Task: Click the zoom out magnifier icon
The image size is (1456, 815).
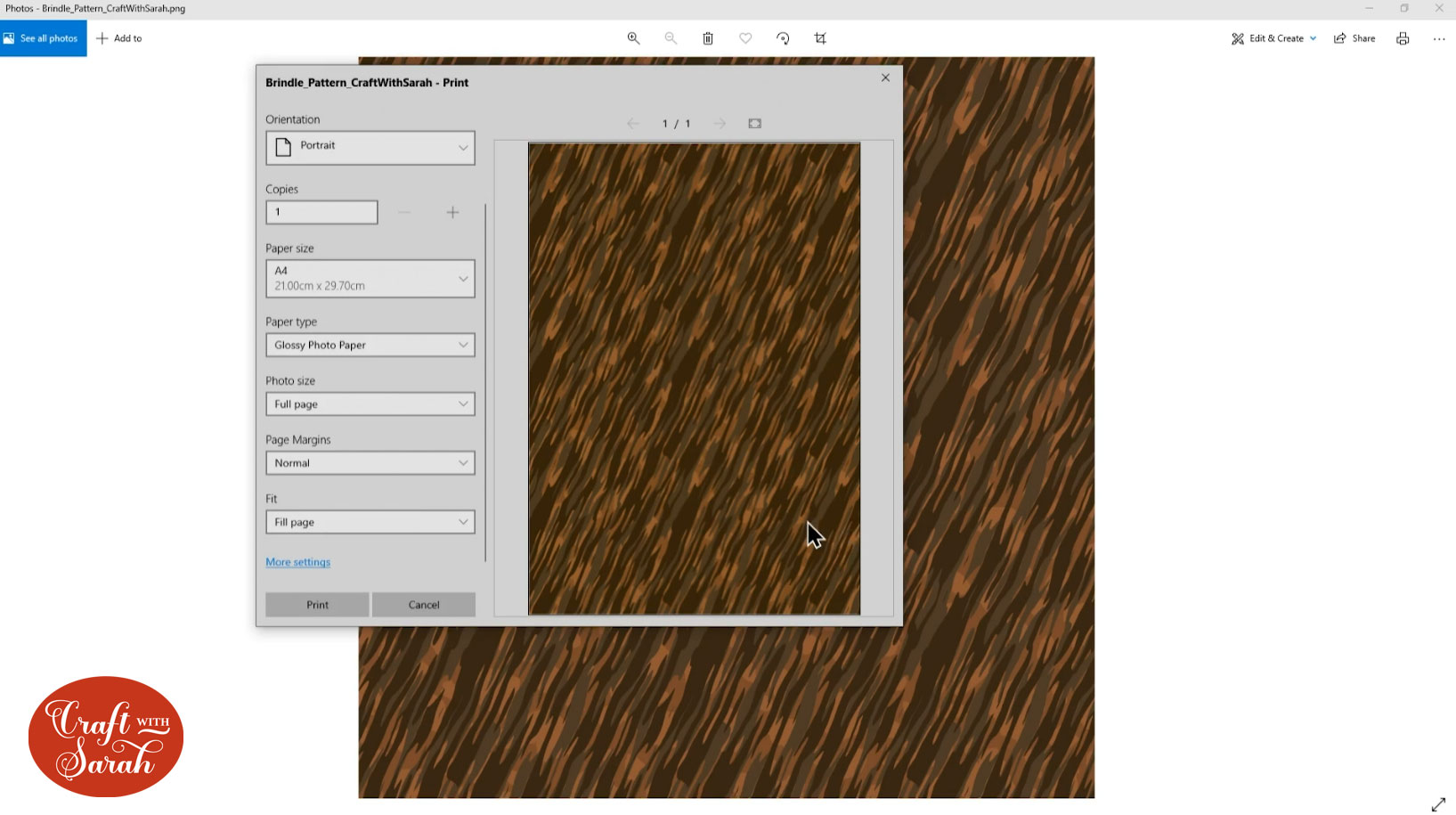Action: click(671, 38)
